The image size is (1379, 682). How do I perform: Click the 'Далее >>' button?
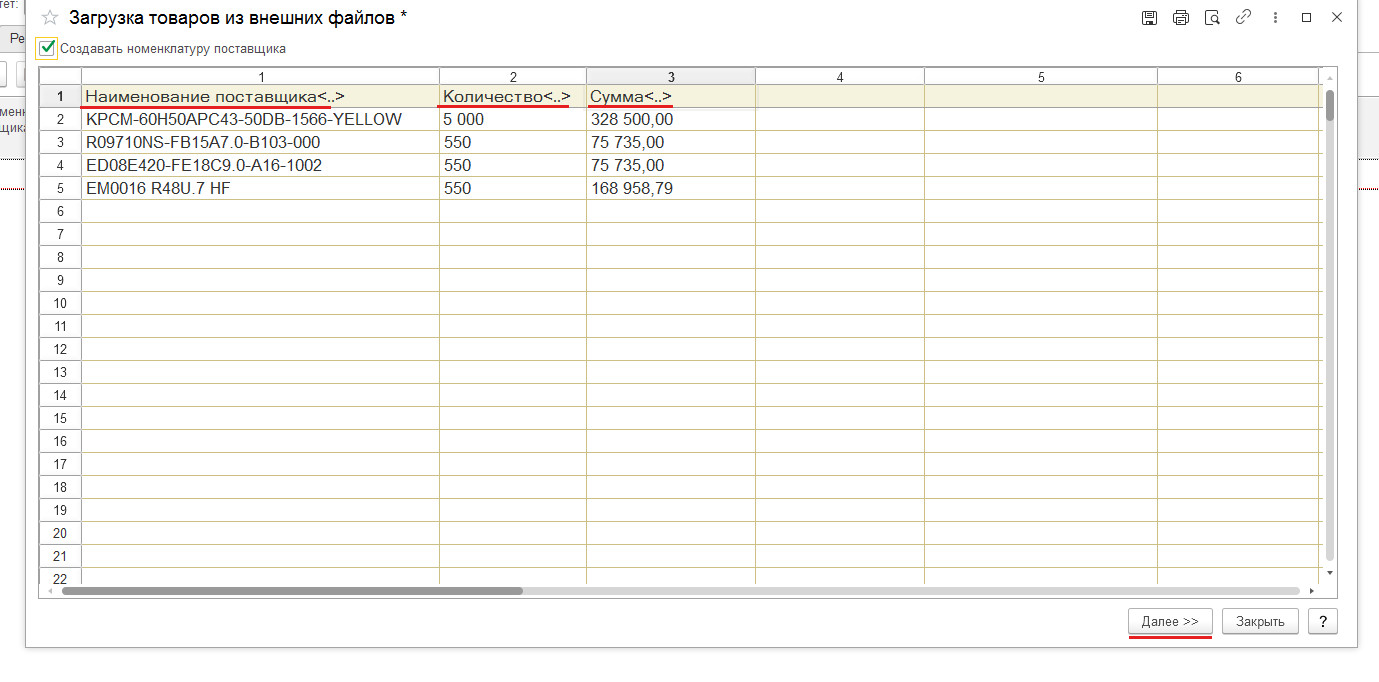[x=1170, y=621]
